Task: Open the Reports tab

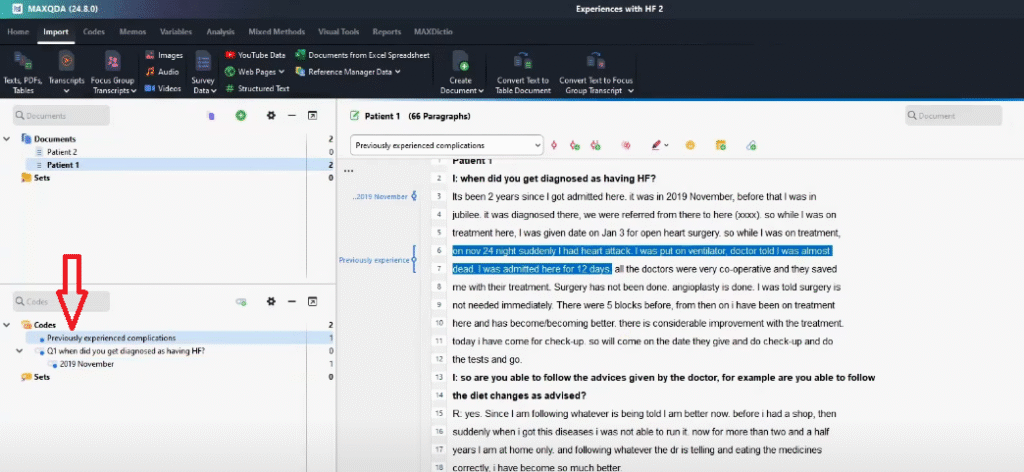Action: pos(387,31)
